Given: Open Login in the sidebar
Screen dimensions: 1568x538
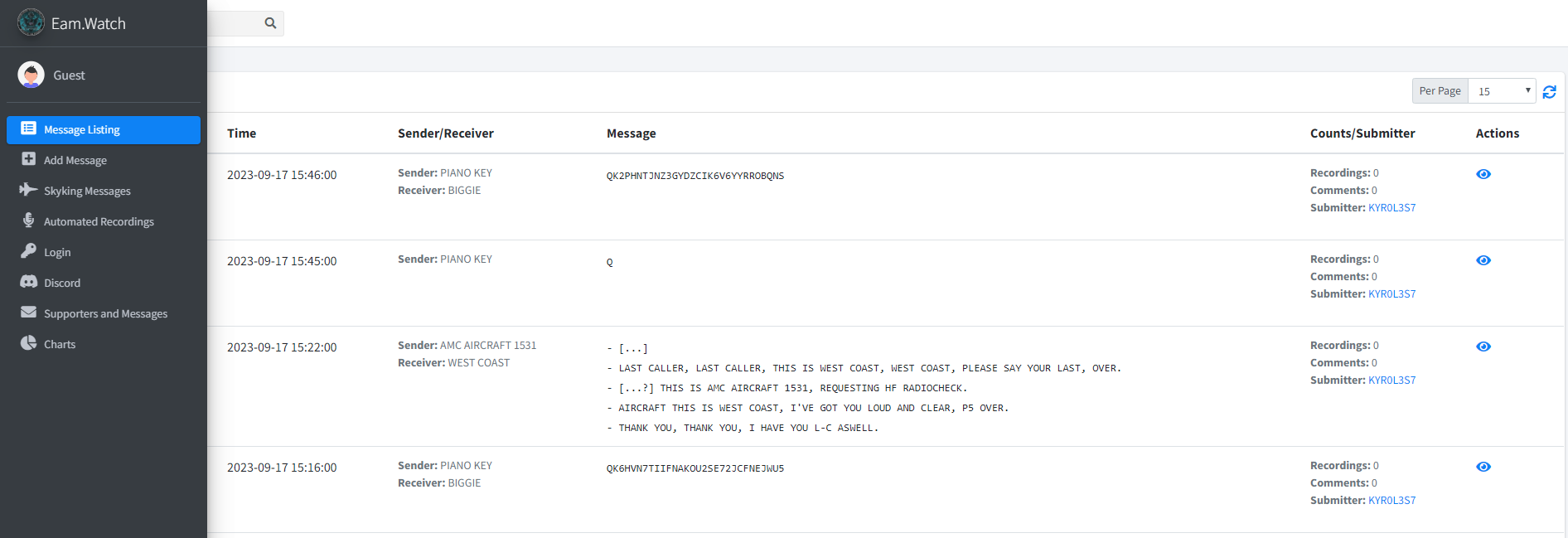Looking at the screenshot, I should [104, 252].
